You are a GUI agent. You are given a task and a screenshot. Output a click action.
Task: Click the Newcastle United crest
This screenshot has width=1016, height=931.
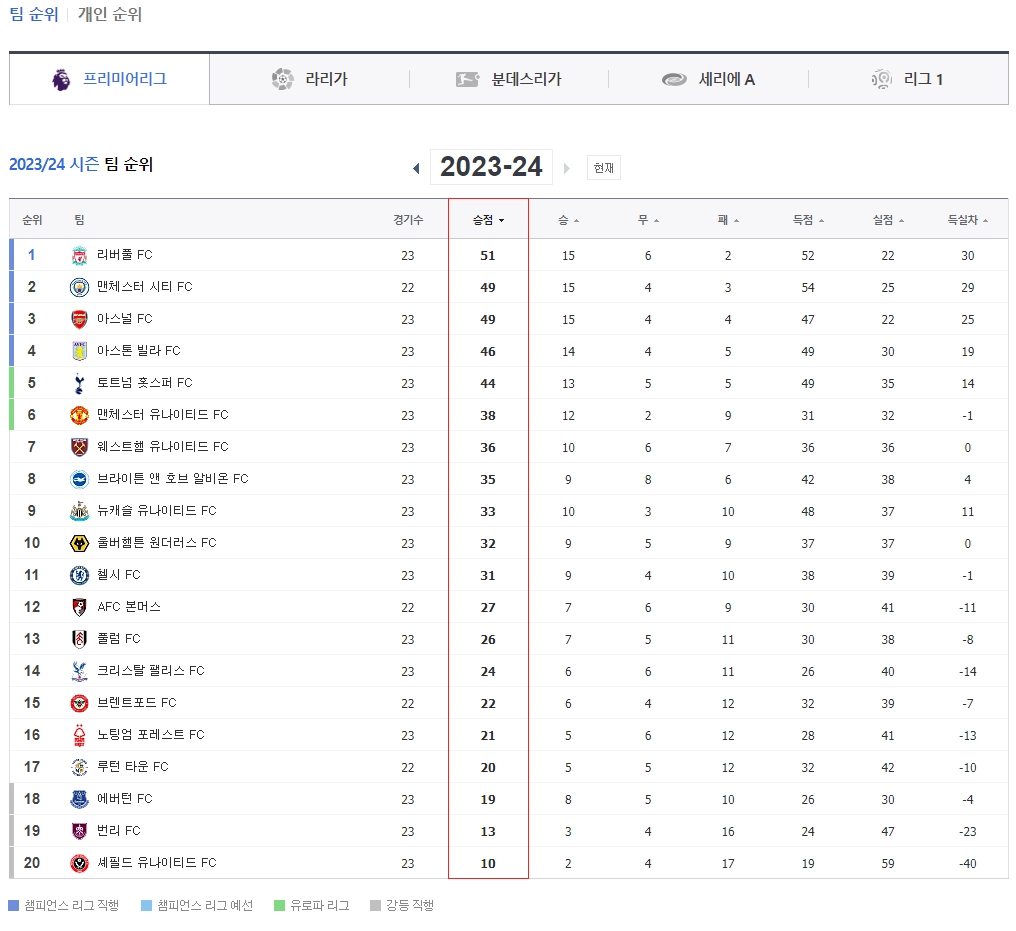[x=79, y=511]
